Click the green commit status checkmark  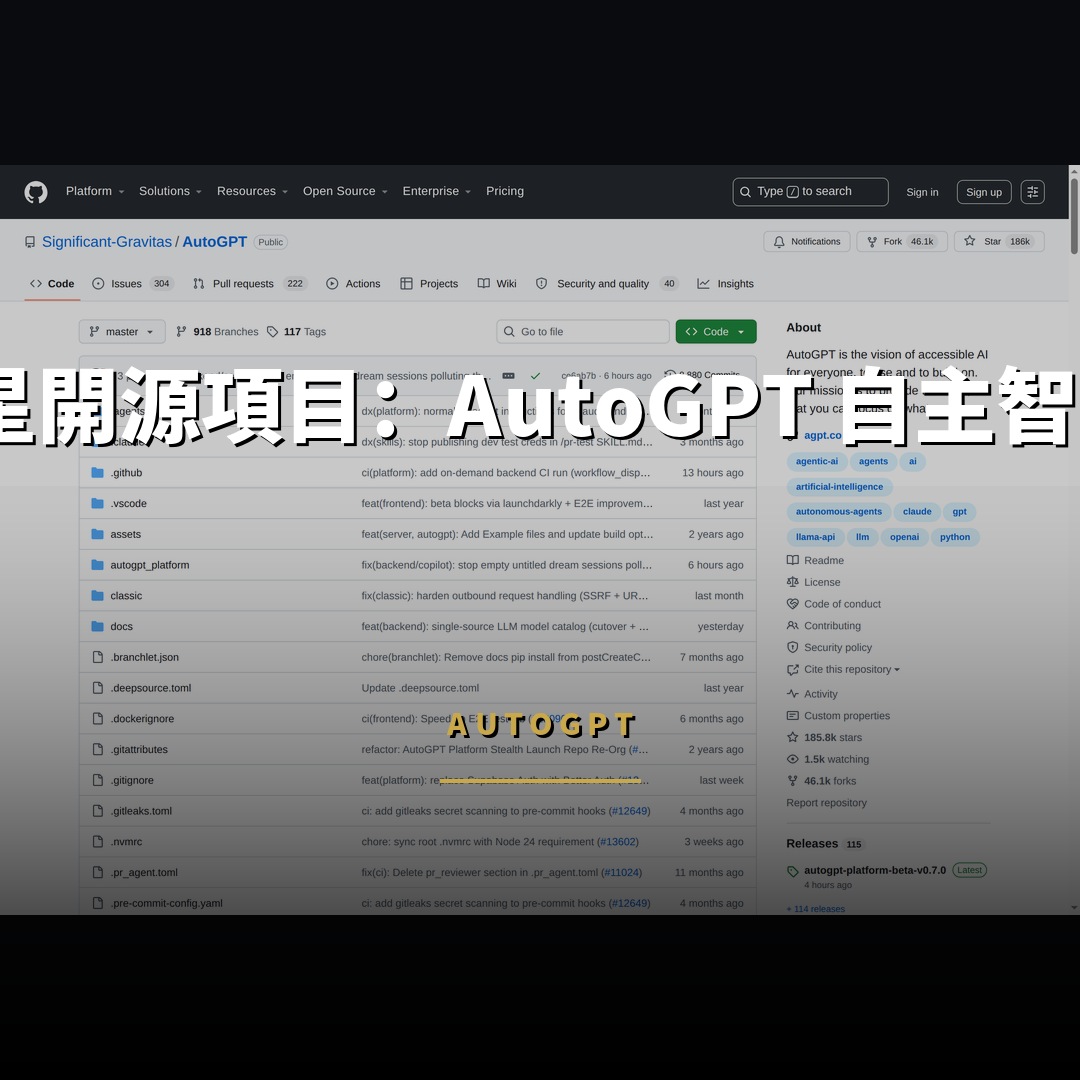[x=535, y=376]
